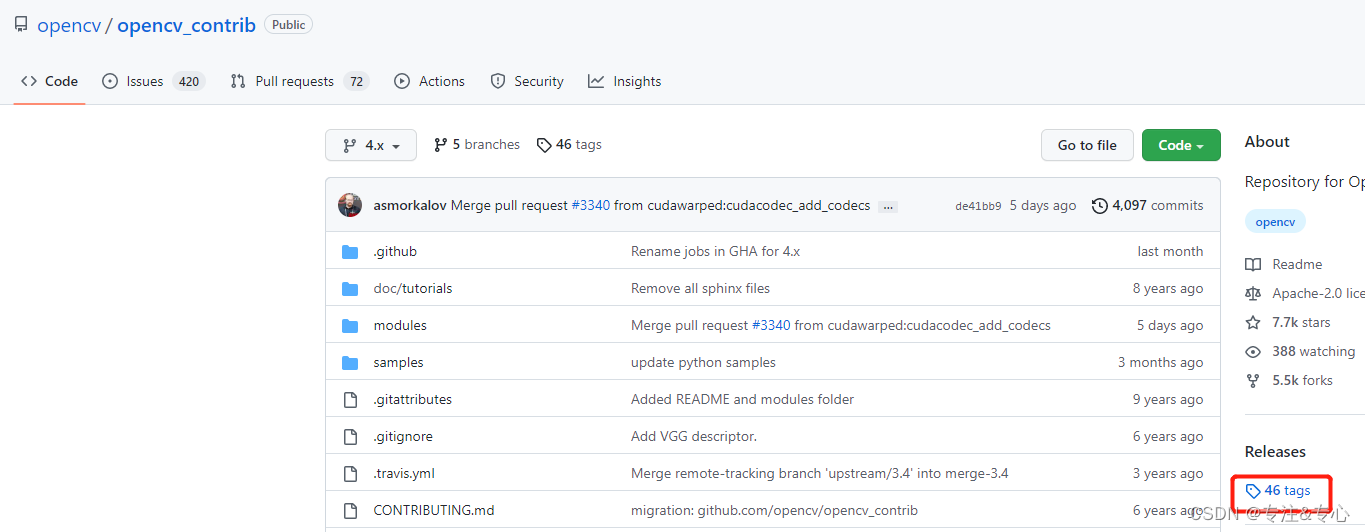Expand the commit message ellipsis button
Screen dimensions: 1365x532
[888, 206]
